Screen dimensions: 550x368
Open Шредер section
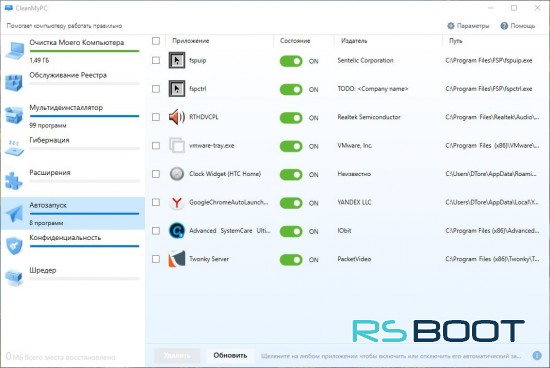[73, 278]
